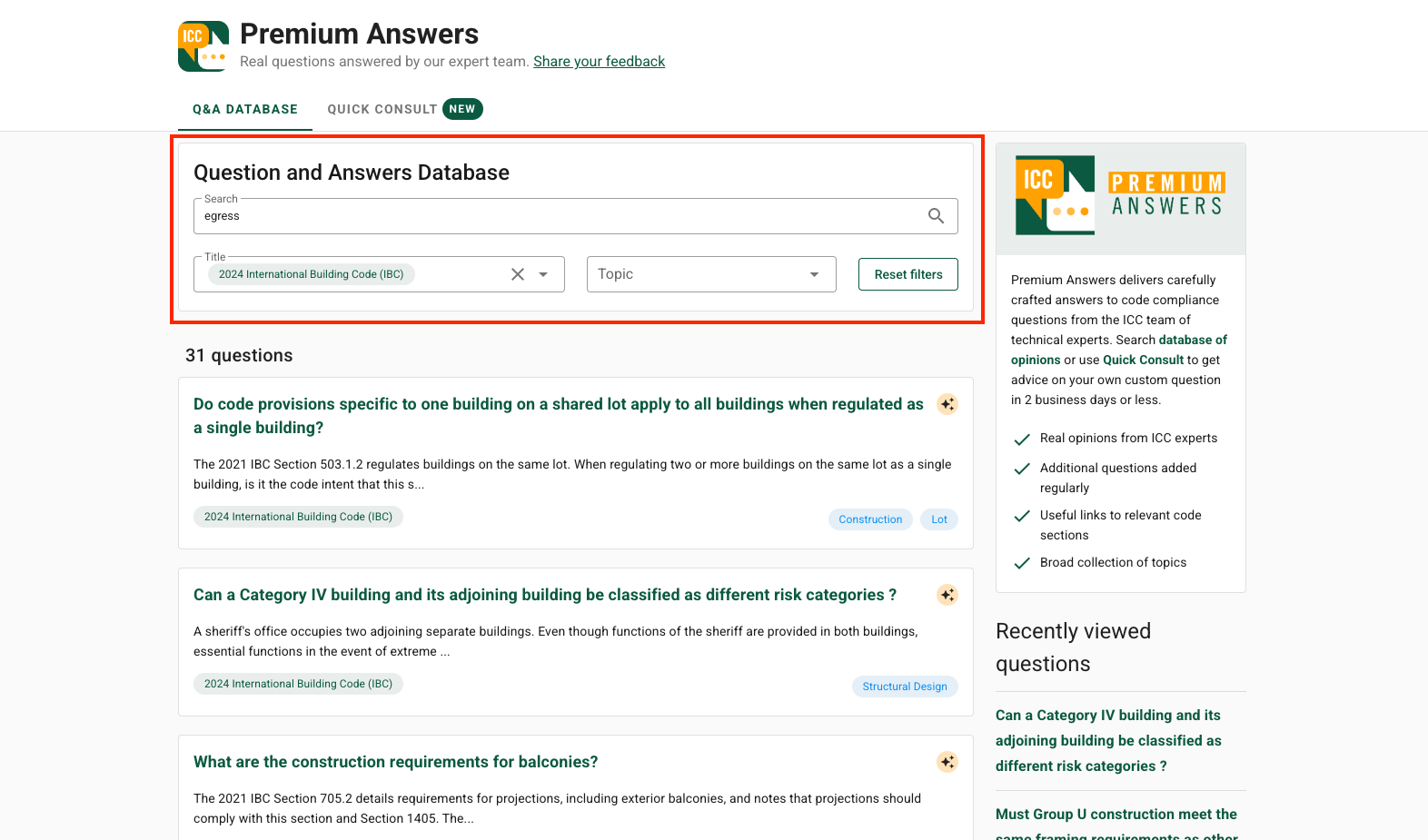The height and width of the screenshot is (840, 1428).
Task: Click the 31 questions results count
Action: [x=239, y=355]
